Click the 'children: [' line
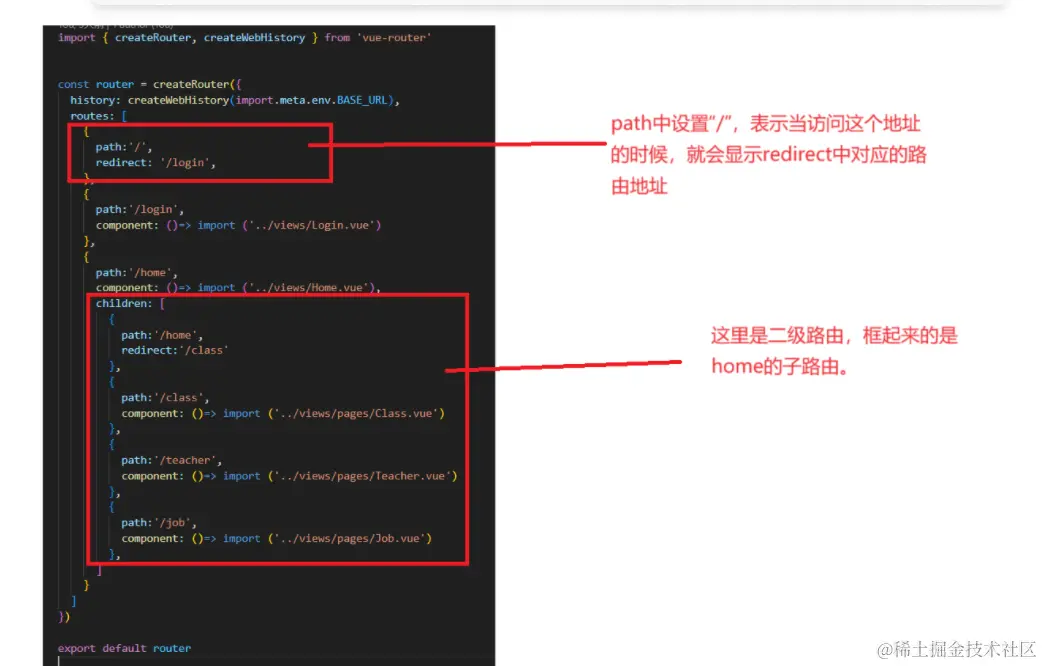The width and height of the screenshot is (1043, 666). (130, 303)
